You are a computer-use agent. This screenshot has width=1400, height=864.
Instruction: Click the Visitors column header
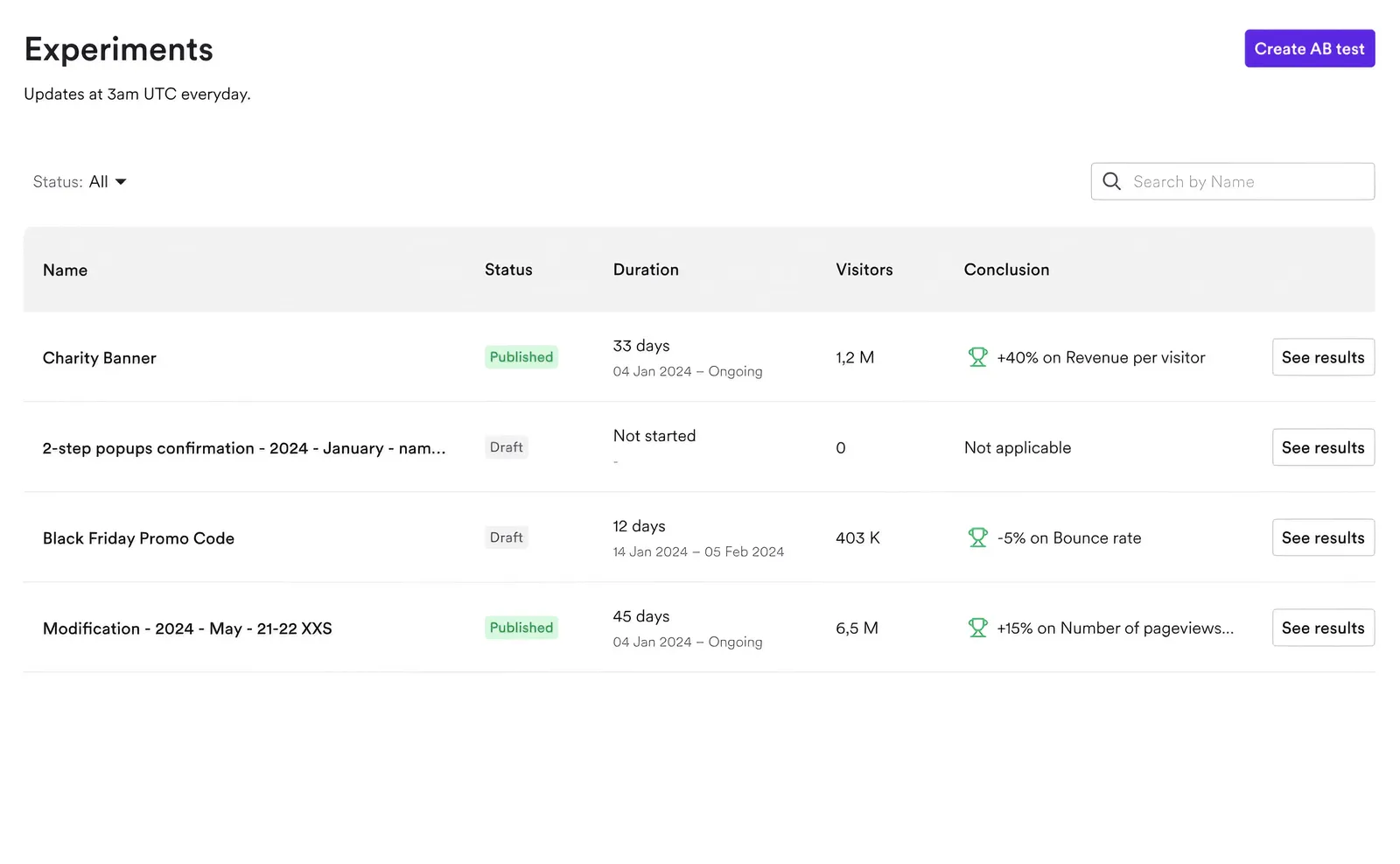pyautogui.click(x=864, y=270)
